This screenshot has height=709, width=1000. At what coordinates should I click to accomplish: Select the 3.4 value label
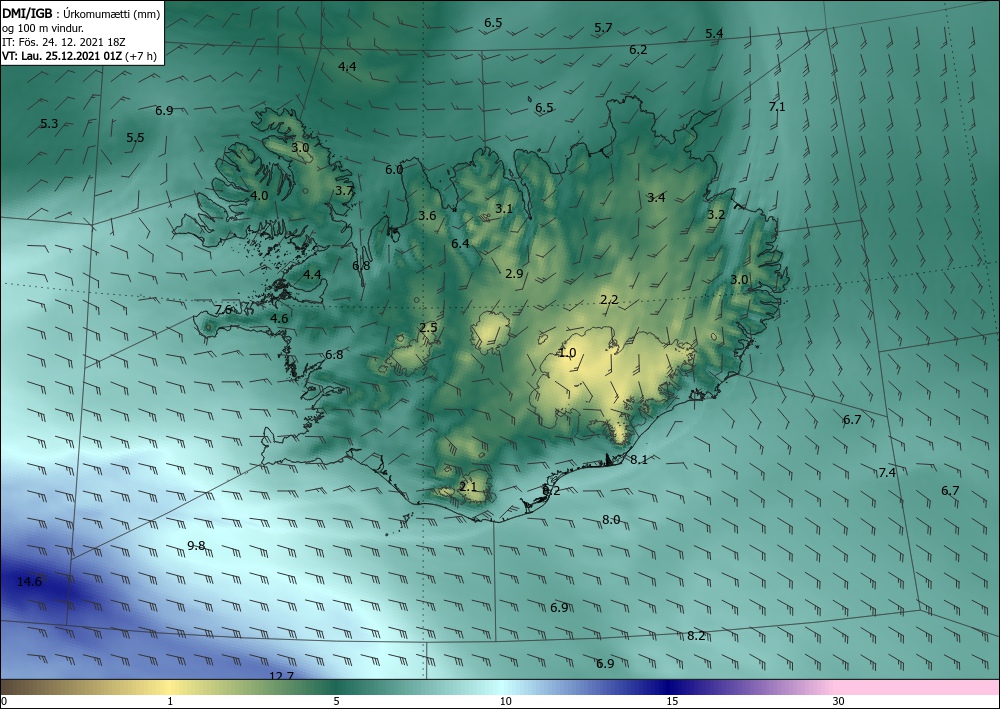[656, 198]
